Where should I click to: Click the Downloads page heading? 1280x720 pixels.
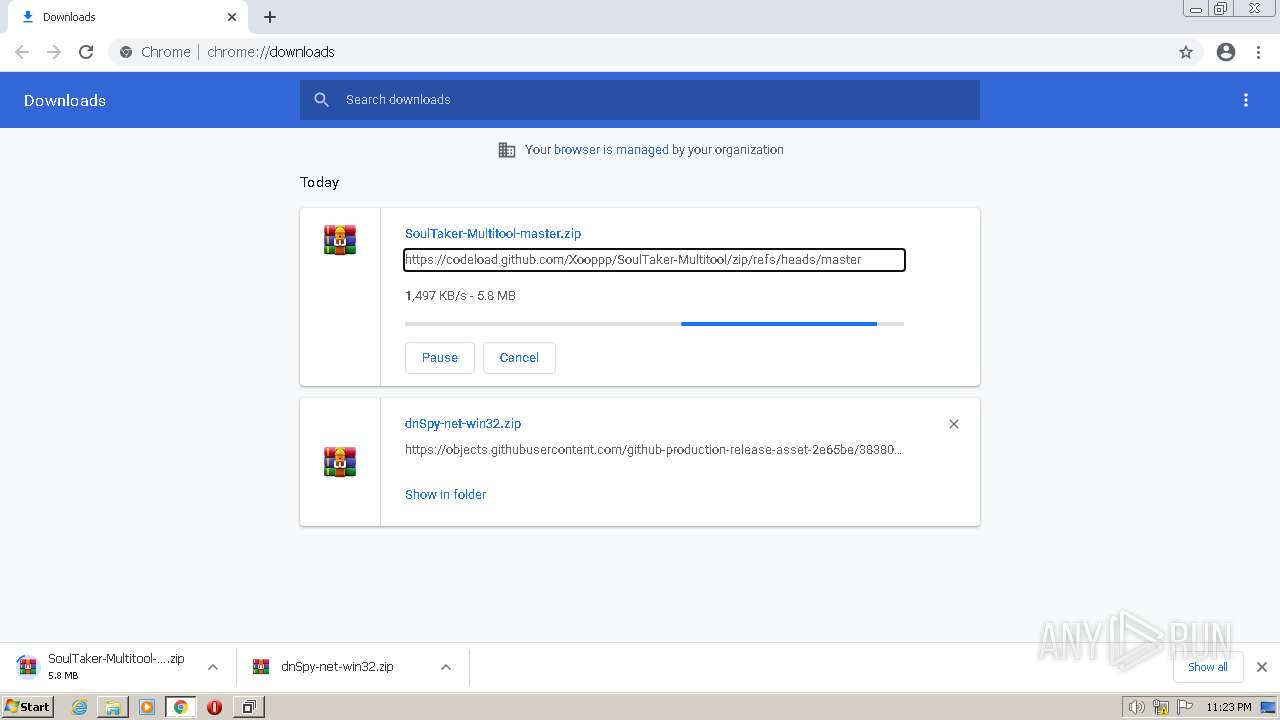click(65, 100)
